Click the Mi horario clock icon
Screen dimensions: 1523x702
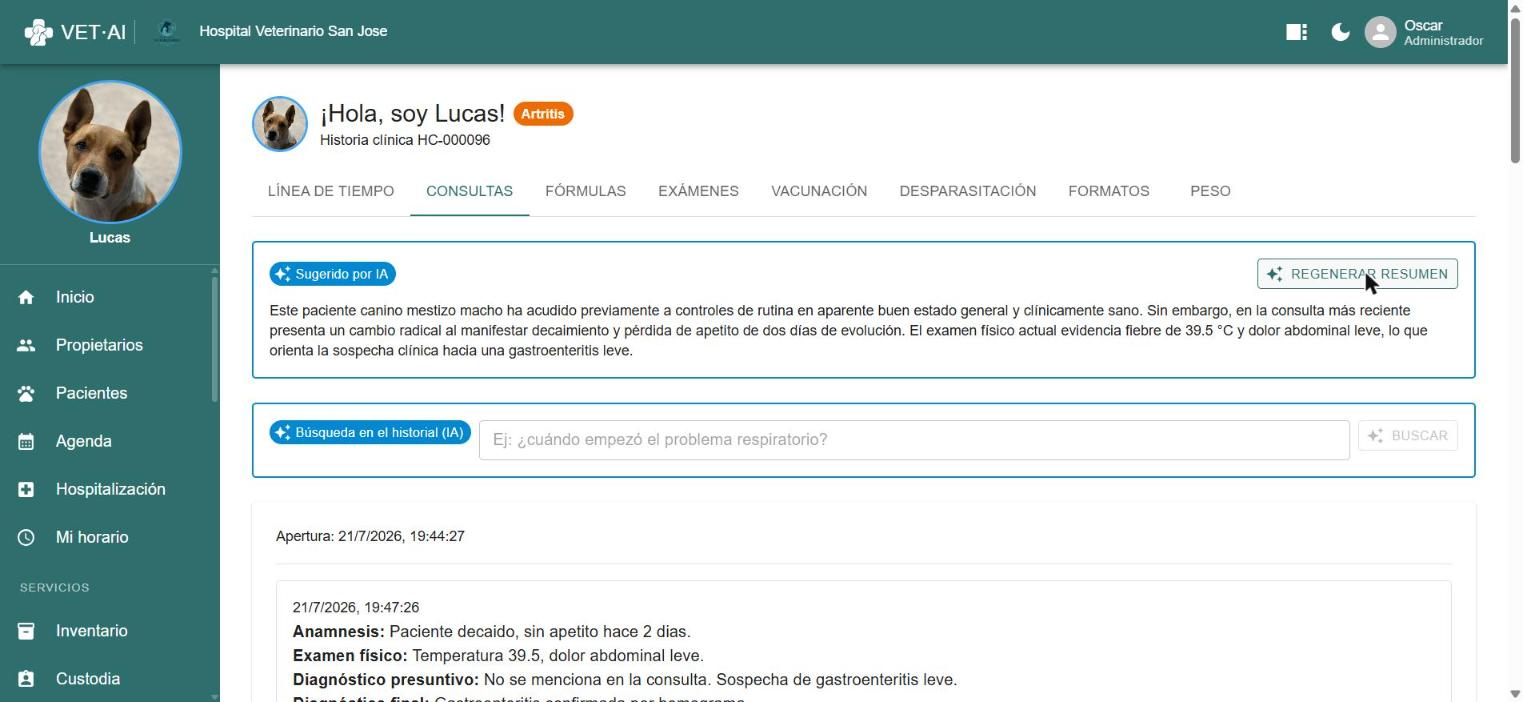(26, 537)
